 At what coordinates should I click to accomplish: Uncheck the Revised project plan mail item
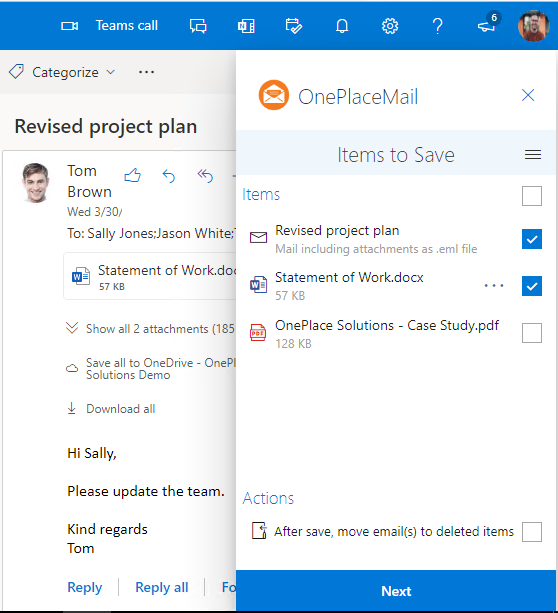click(x=532, y=239)
